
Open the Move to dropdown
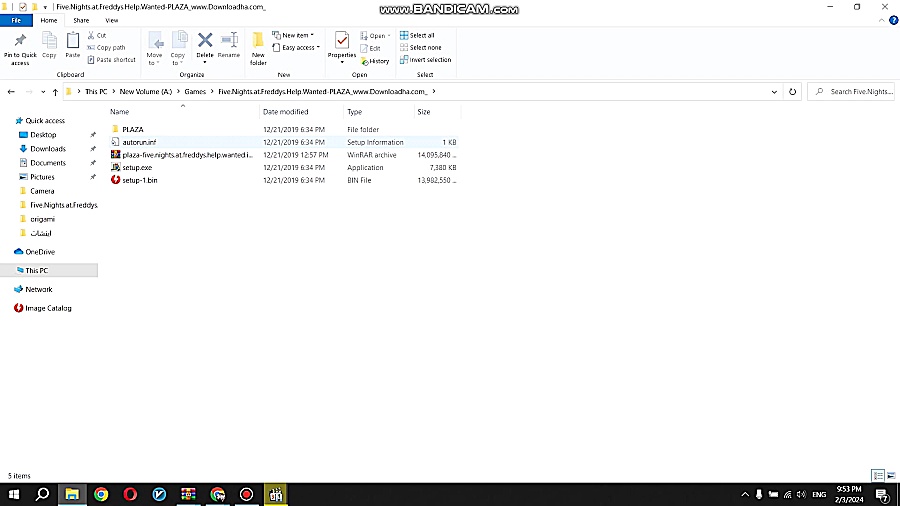coord(154,48)
